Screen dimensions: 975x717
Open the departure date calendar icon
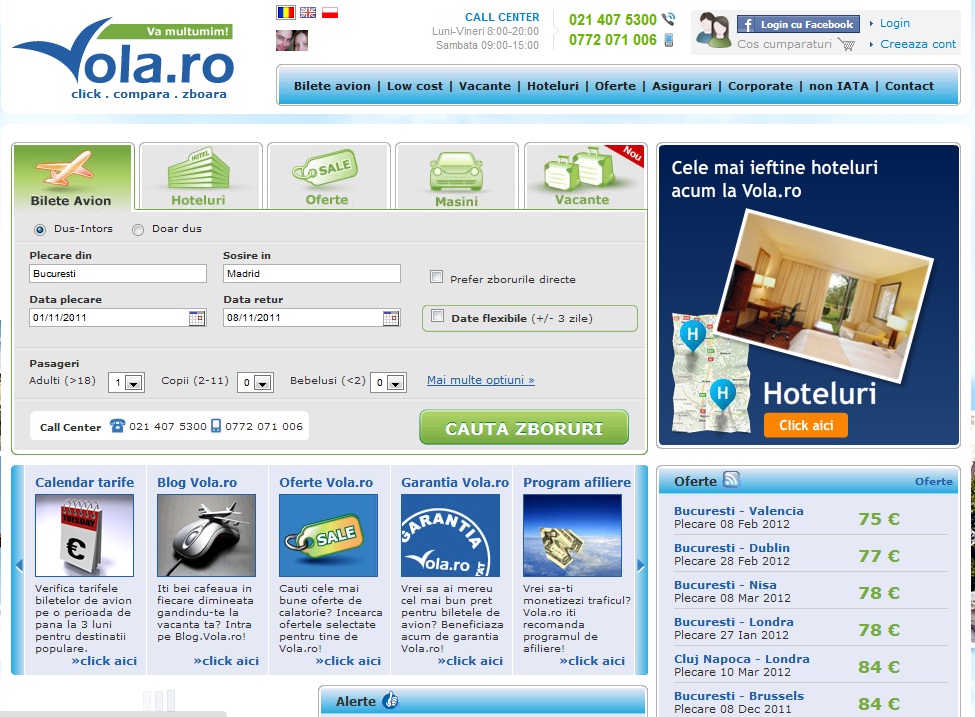point(196,318)
